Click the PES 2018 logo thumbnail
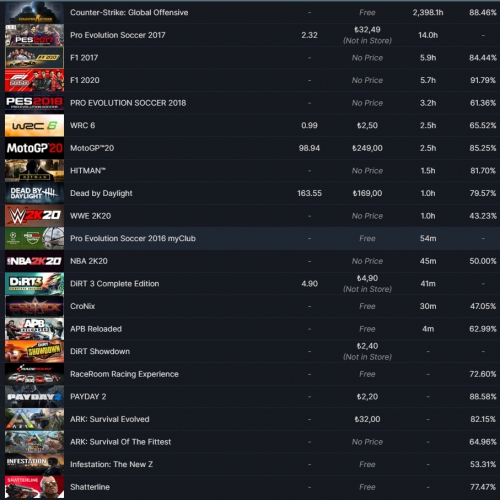The image size is (500, 500). click(x=34, y=103)
